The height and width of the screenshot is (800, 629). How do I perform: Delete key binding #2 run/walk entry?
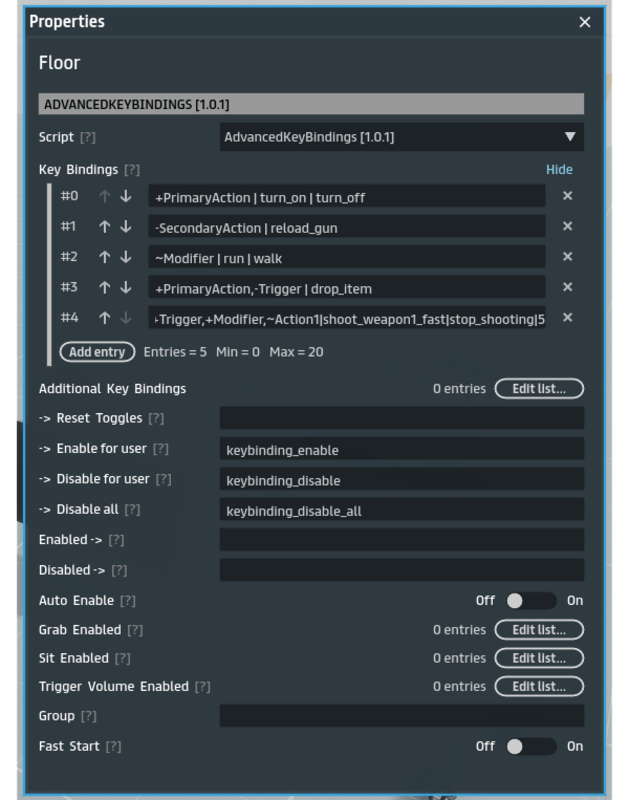pyautogui.click(x=567, y=257)
